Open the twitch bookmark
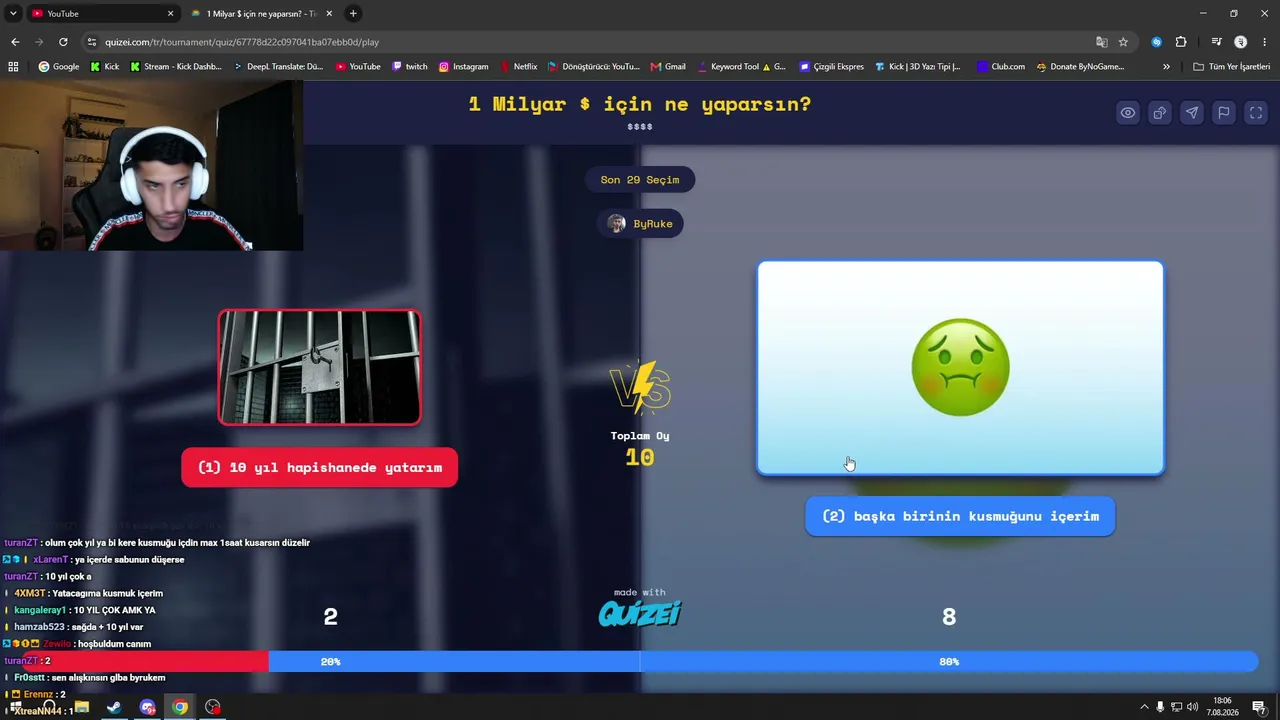 [410, 67]
